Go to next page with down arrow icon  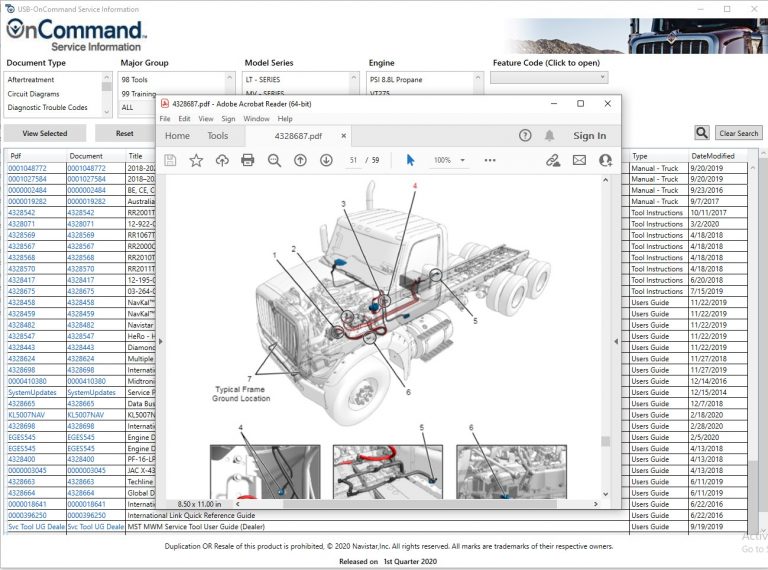tap(326, 160)
